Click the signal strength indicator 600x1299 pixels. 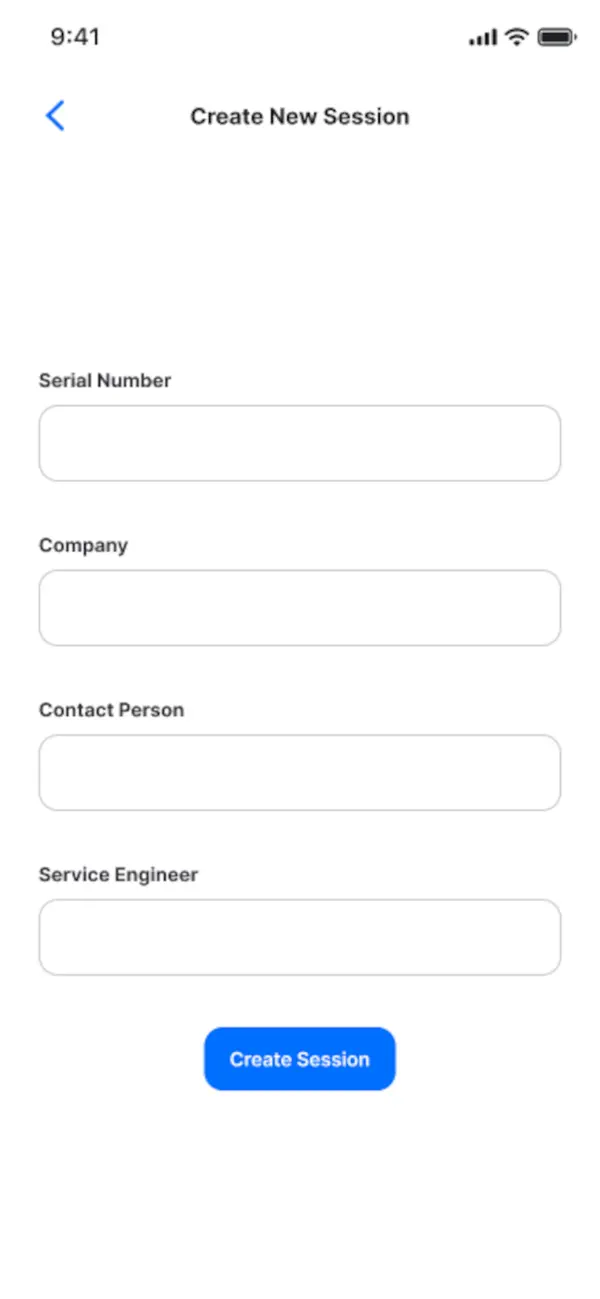click(483, 37)
